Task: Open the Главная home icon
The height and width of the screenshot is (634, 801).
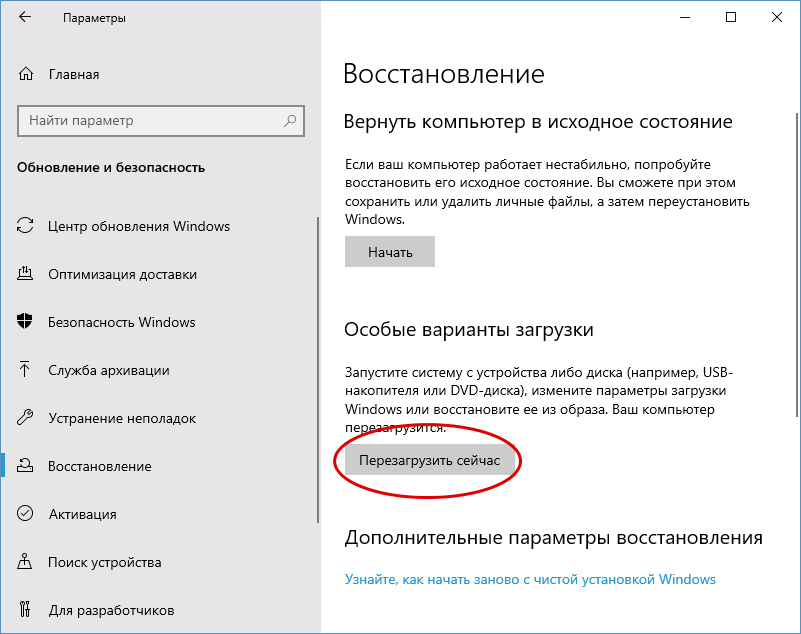Action: 26,74
